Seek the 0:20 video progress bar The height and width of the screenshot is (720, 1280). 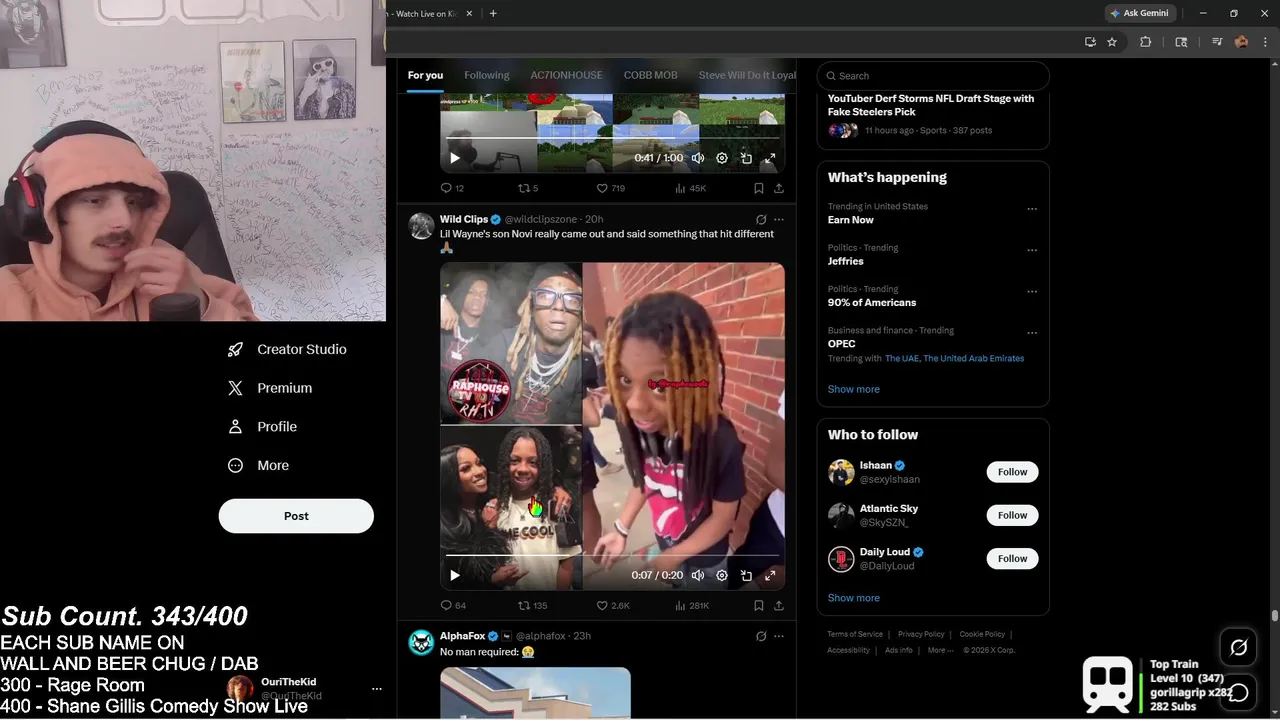pyautogui.click(x=612, y=555)
